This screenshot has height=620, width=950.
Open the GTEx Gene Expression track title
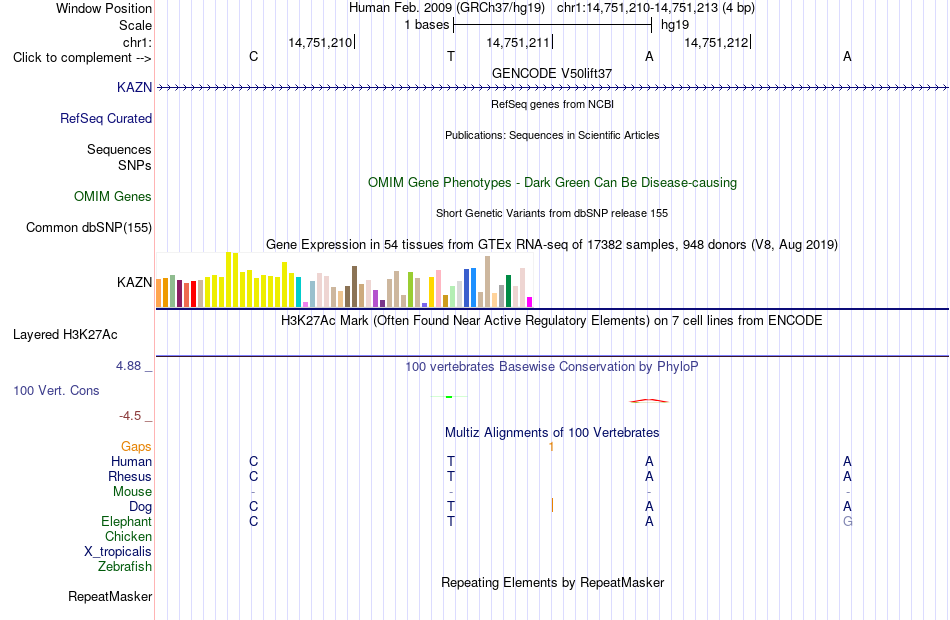[552, 244]
